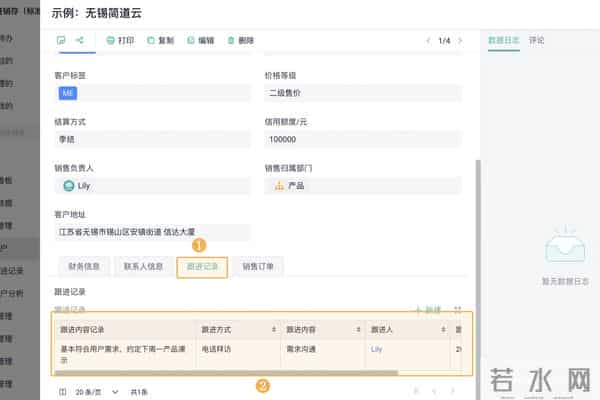This screenshot has height=400, width=600.
Task: Click the customer address field 江苏省无锡市
Action: pyautogui.click(x=152, y=232)
